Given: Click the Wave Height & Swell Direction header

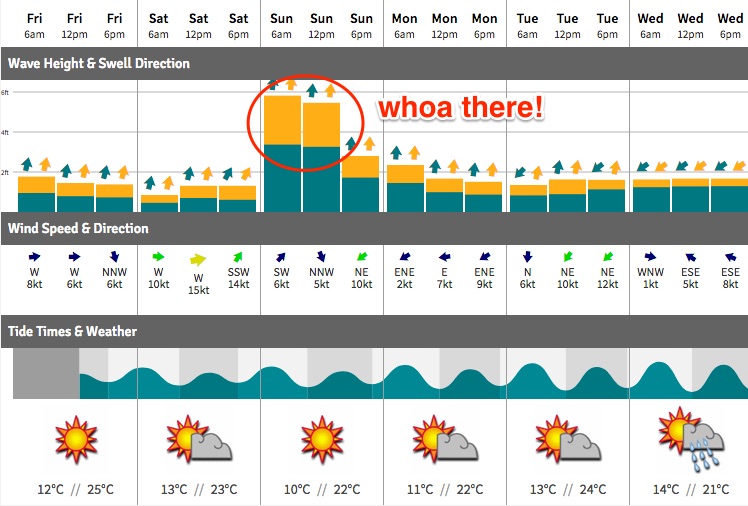Looking at the screenshot, I should (374, 63).
